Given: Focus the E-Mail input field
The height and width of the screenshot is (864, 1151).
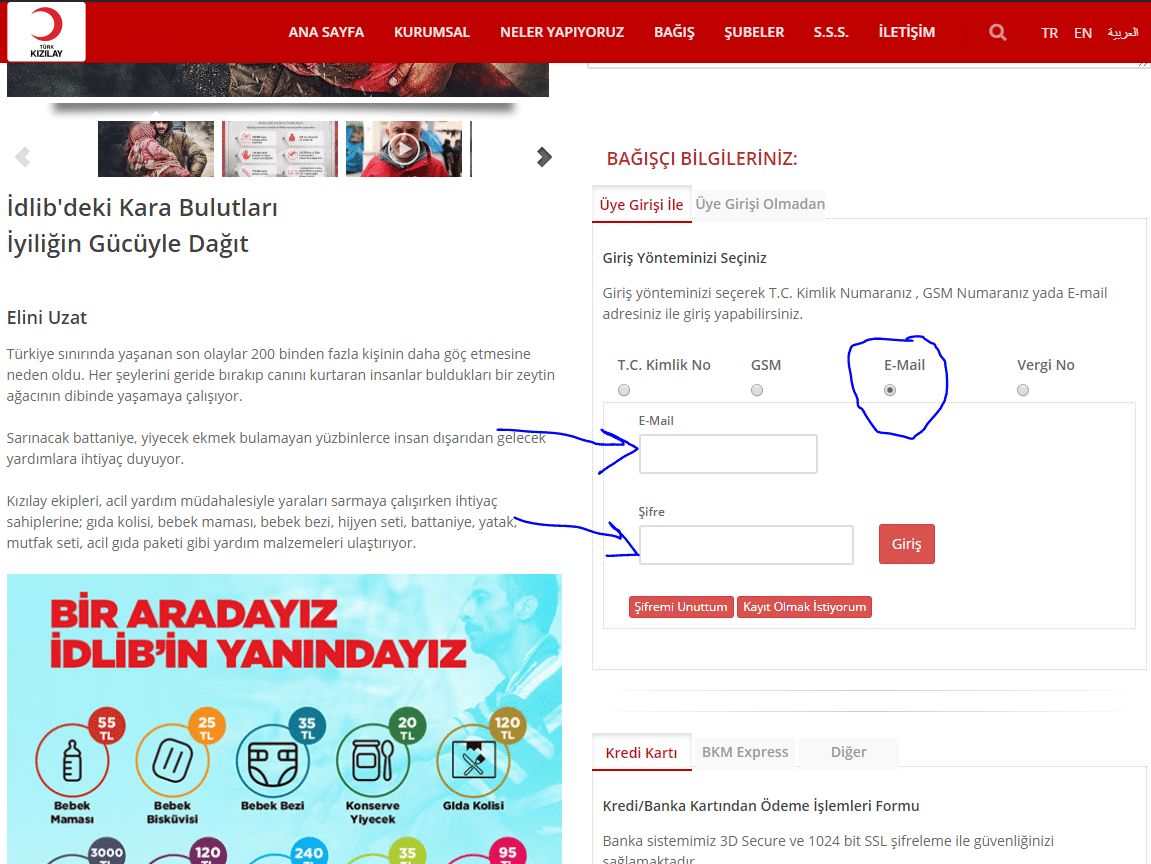Looking at the screenshot, I should coord(728,454).
